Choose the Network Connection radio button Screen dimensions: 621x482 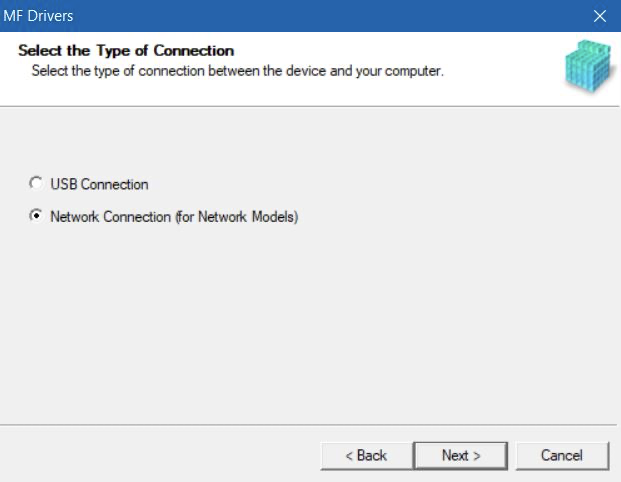[36, 216]
